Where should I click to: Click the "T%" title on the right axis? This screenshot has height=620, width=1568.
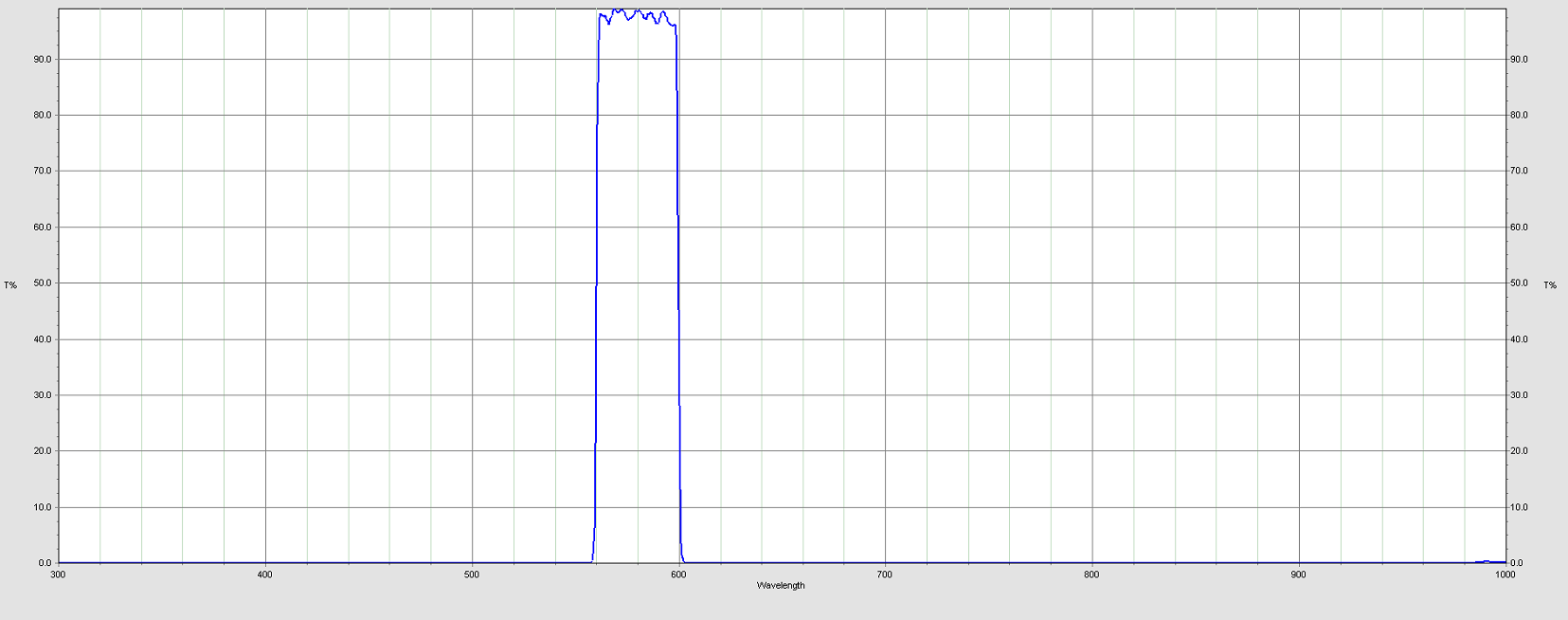point(1550,285)
